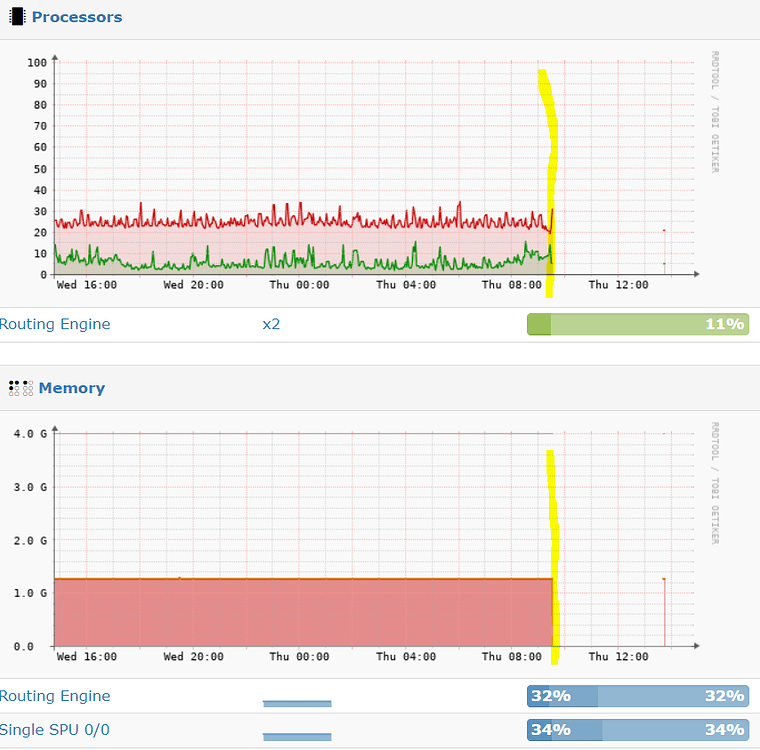Viewport: 760px width, 750px height.
Task: Click the 11% Routing Engine usage bar
Action: click(x=638, y=324)
